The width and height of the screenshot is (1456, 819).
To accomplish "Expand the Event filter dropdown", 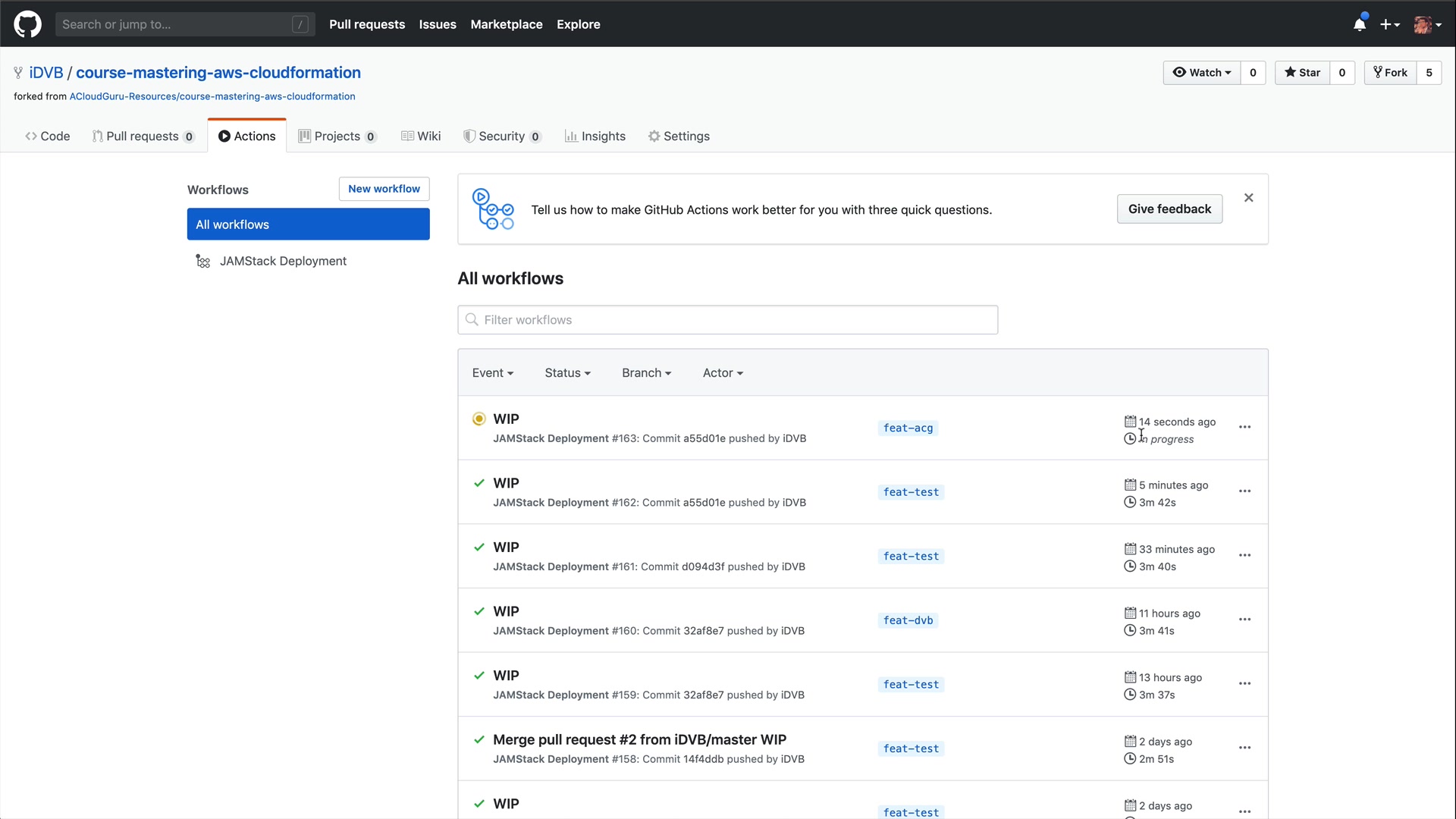I will pyautogui.click(x=492, y=373).
